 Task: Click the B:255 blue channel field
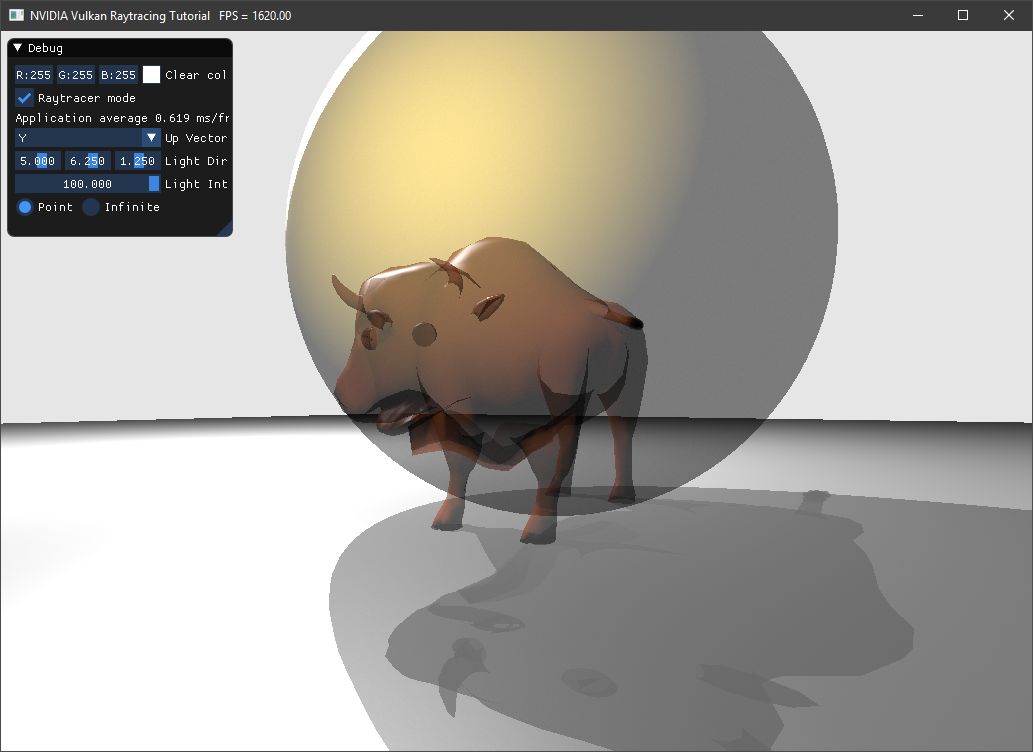(118, 75)
